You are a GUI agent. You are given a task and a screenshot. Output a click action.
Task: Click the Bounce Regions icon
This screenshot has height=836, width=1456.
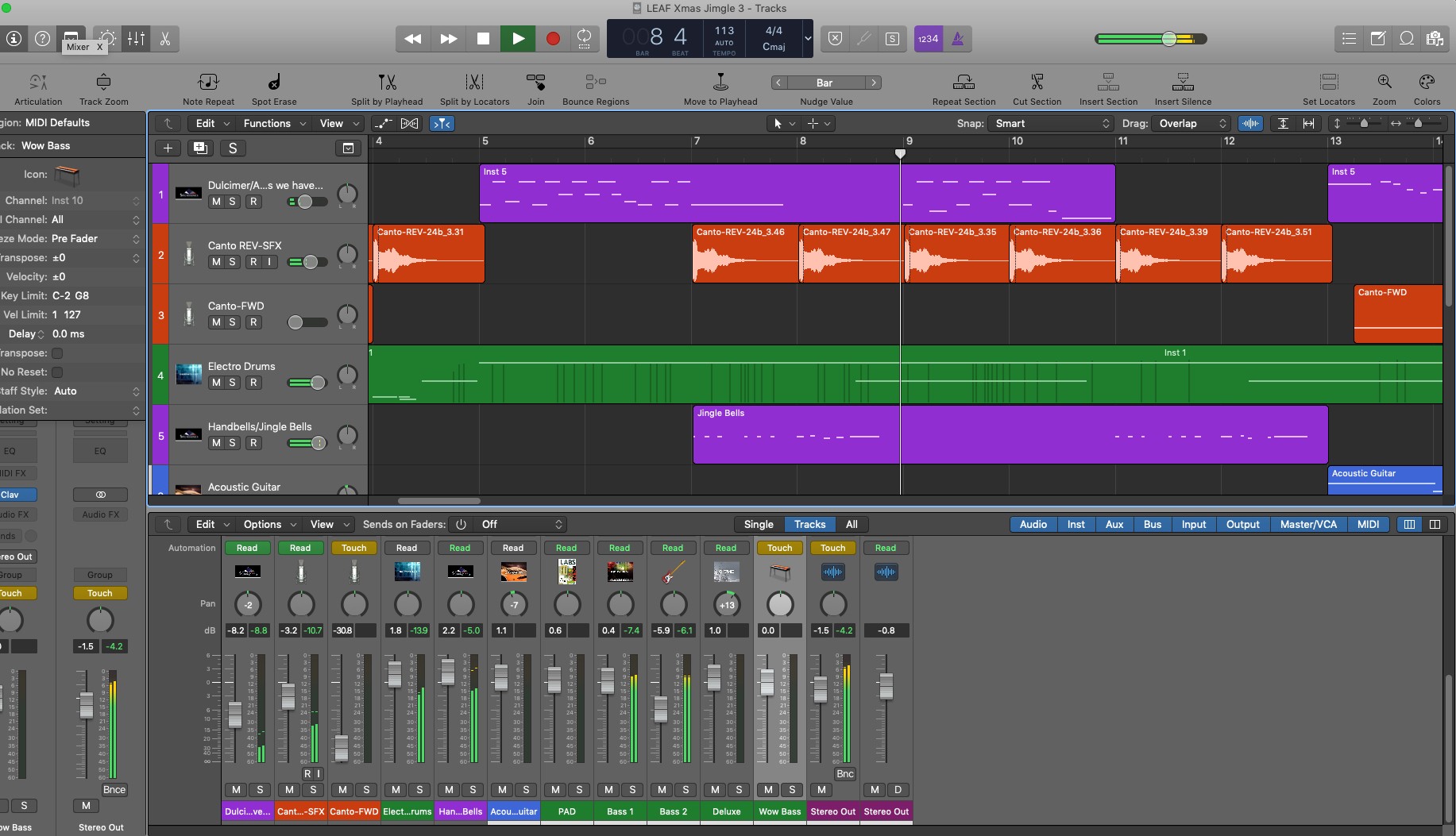[x=595, y=83]
